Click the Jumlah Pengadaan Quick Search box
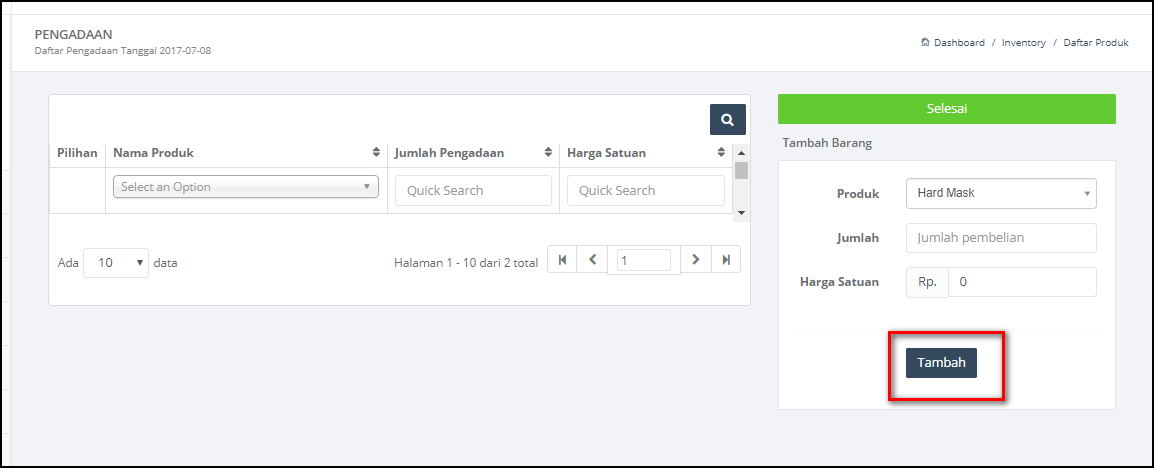Image resolution: width=1154 pixels, height=468 pixels. coord(473,191)
